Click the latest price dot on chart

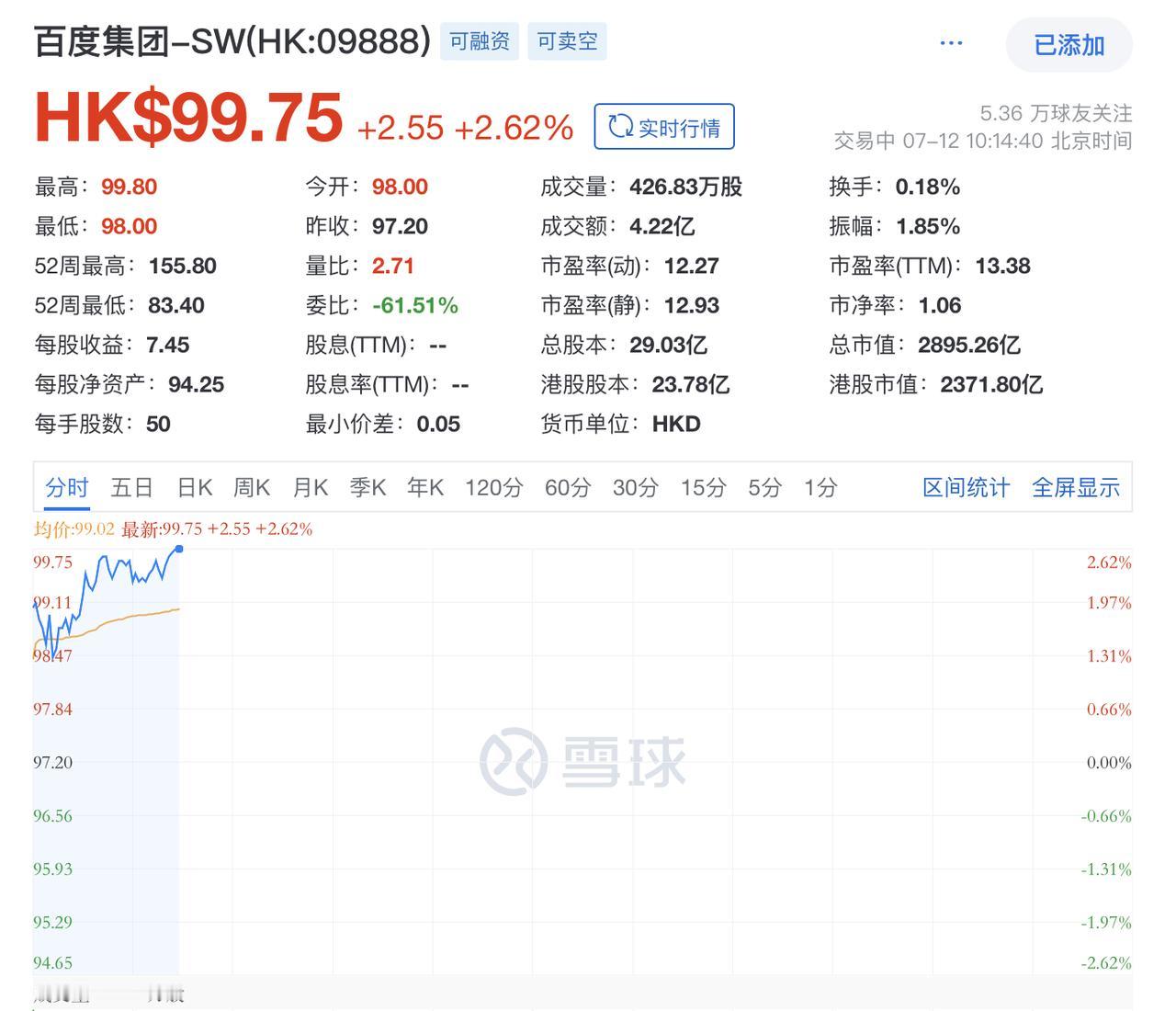coord(179,549)
